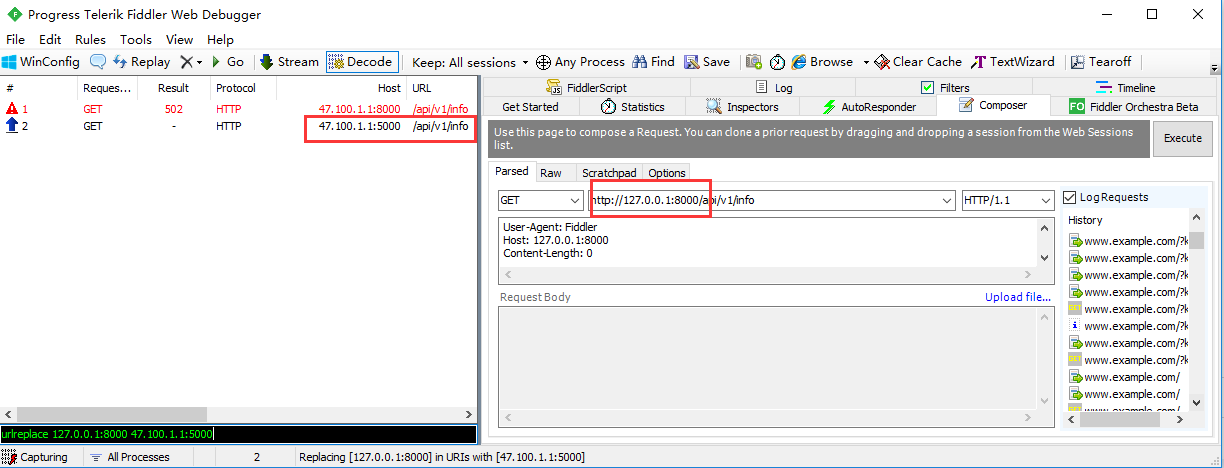Click the QuickExec command input box
Viewport: 1224px width, 468px height.
click(x=238, y=435)
